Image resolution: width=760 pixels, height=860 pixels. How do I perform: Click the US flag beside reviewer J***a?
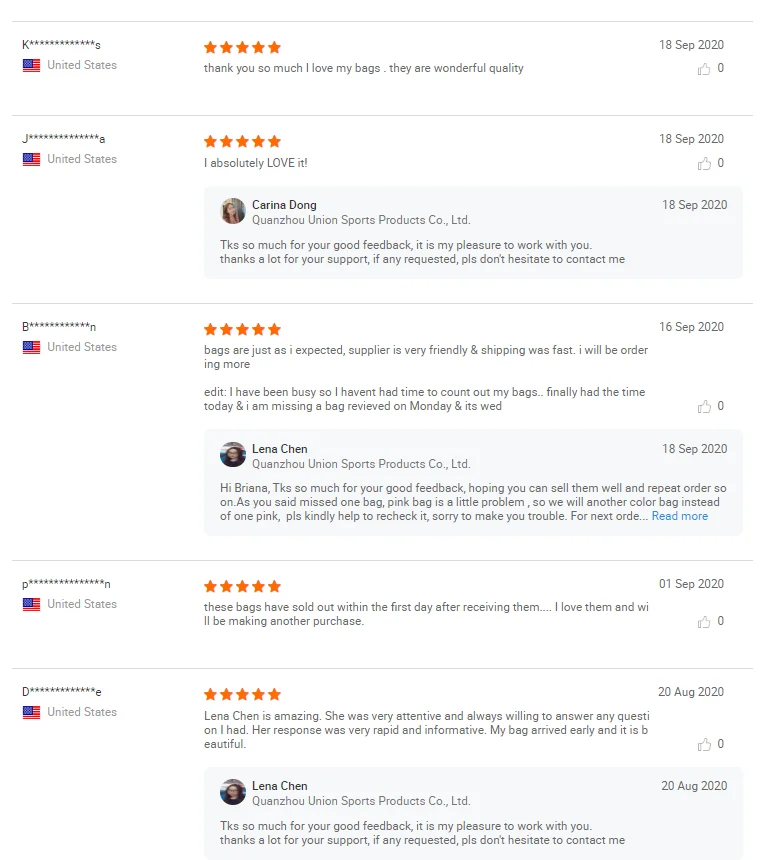(x=31, y=159)
